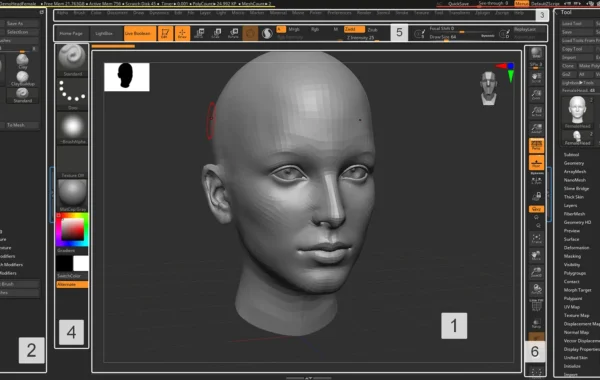Open the Dots stroke type selector
The image size is (600, 380).
click(x=72, y=95)
